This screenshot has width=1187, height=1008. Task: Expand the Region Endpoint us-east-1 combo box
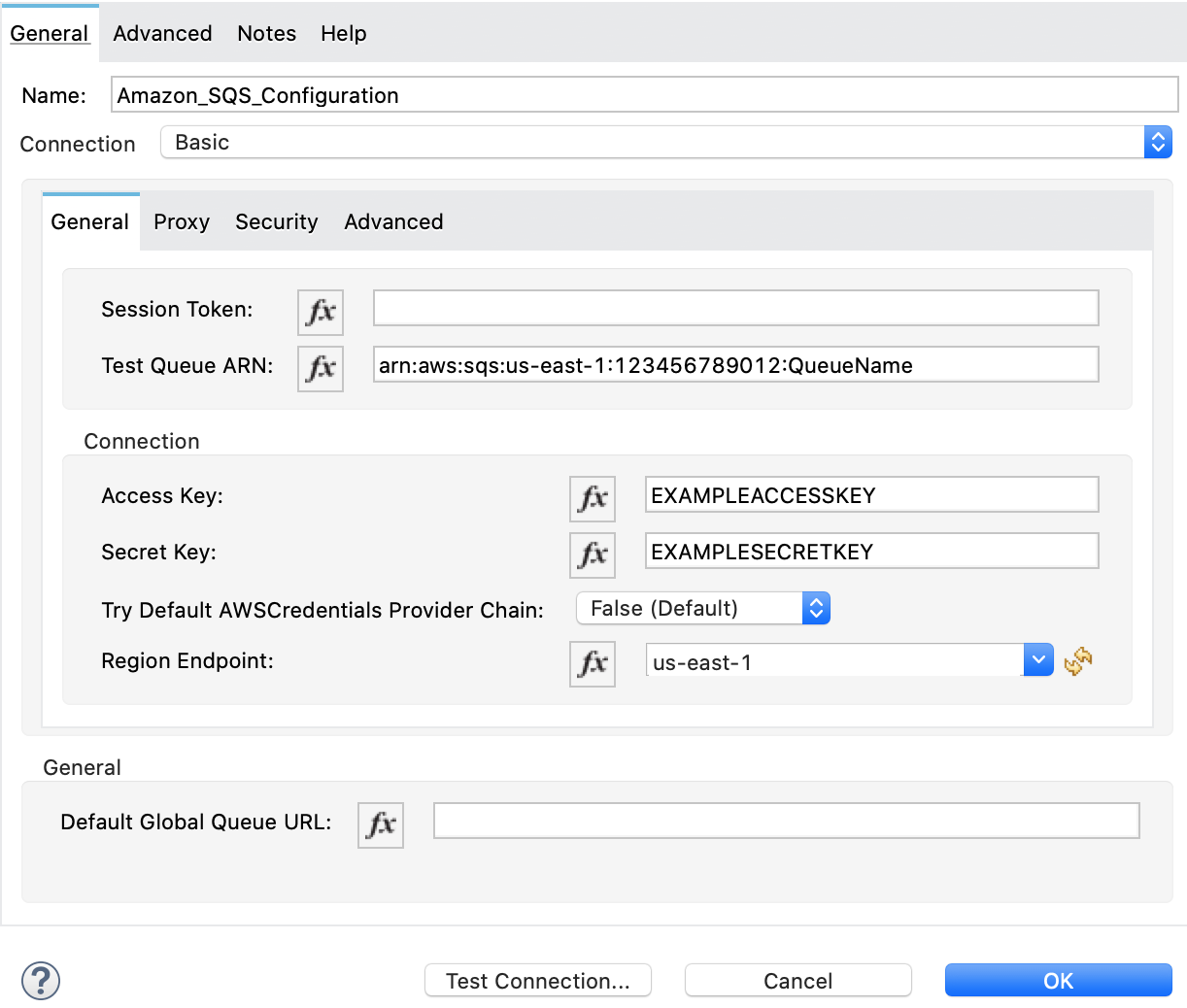click(x=1038, y=661)
